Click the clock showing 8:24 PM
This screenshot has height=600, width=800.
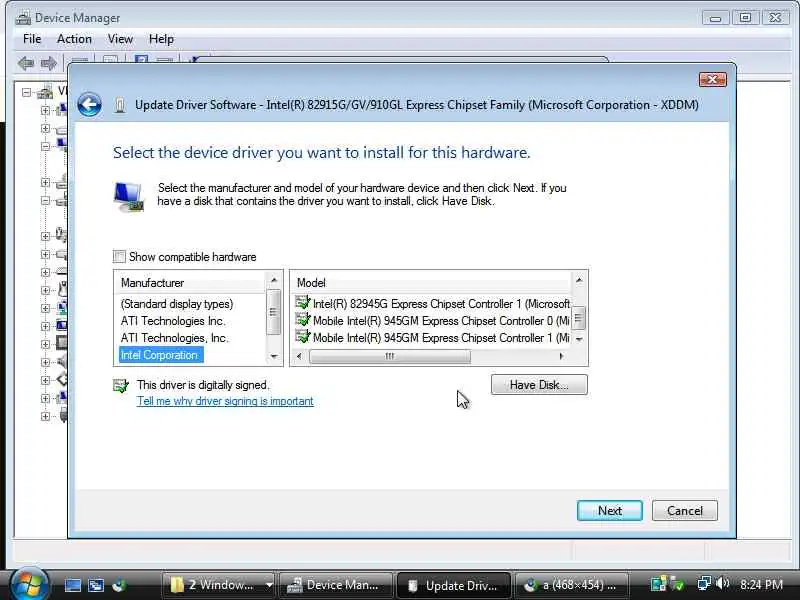(761, 584)
